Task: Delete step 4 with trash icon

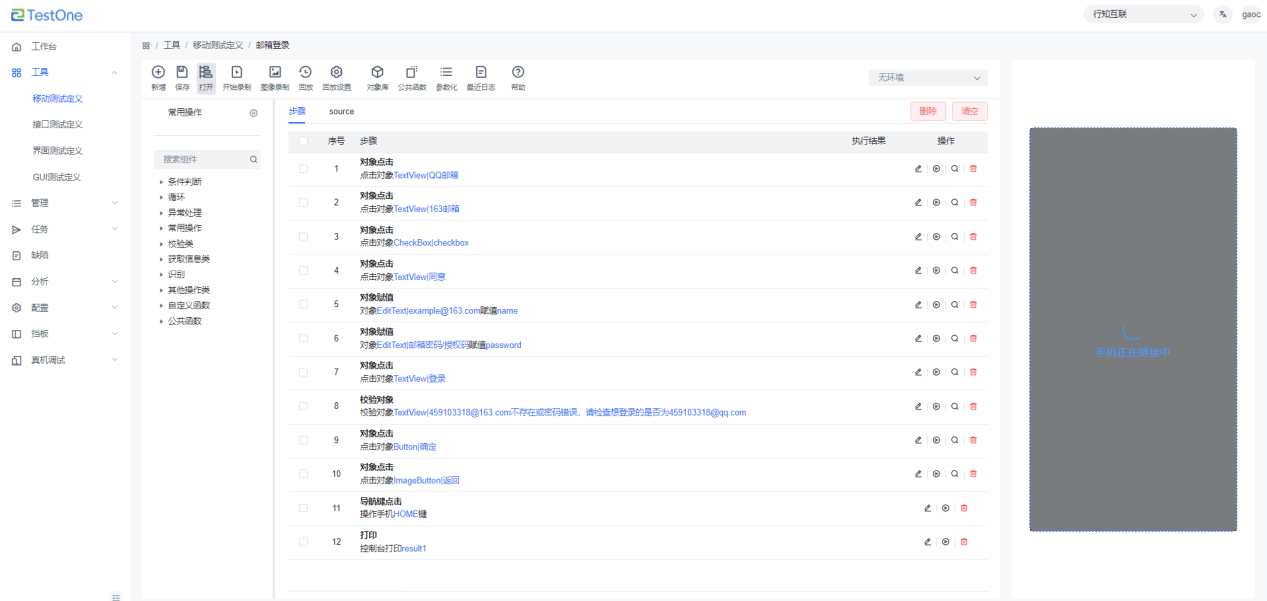Action: [973, 270]
